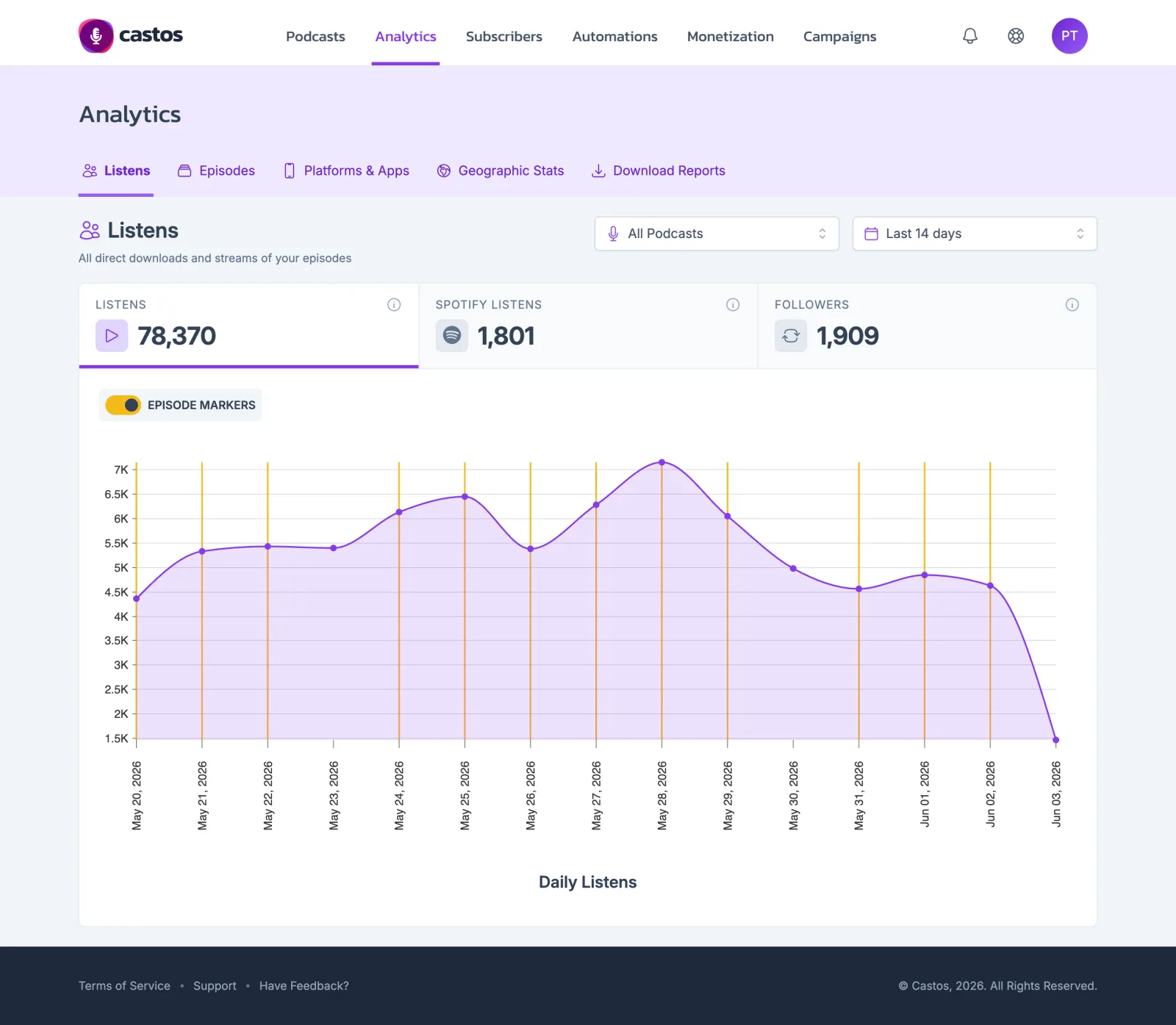
Task: Select Analytics in top navigation
Action: [x=406, y=37]
